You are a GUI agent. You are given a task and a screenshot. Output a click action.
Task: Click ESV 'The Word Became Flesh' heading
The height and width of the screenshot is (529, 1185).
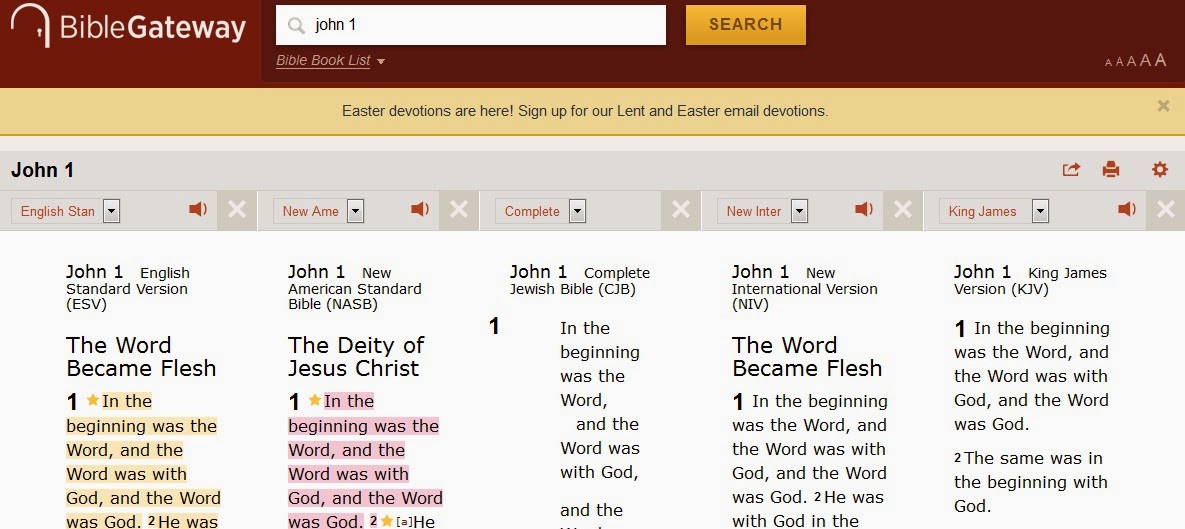point(141,357)
